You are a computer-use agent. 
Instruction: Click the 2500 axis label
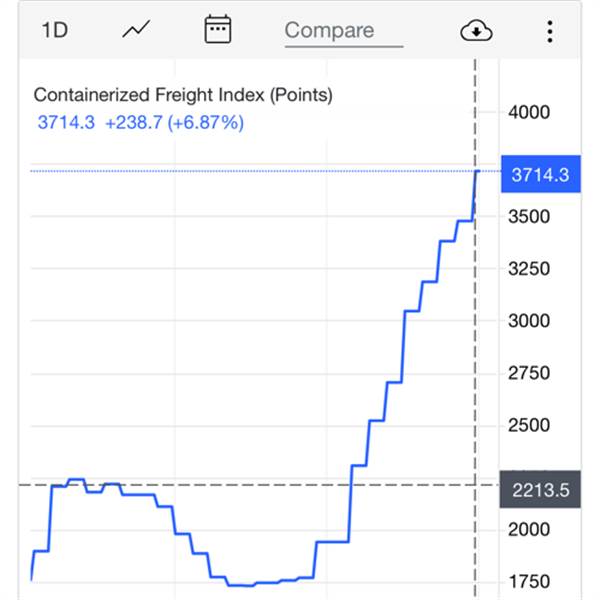529,425
